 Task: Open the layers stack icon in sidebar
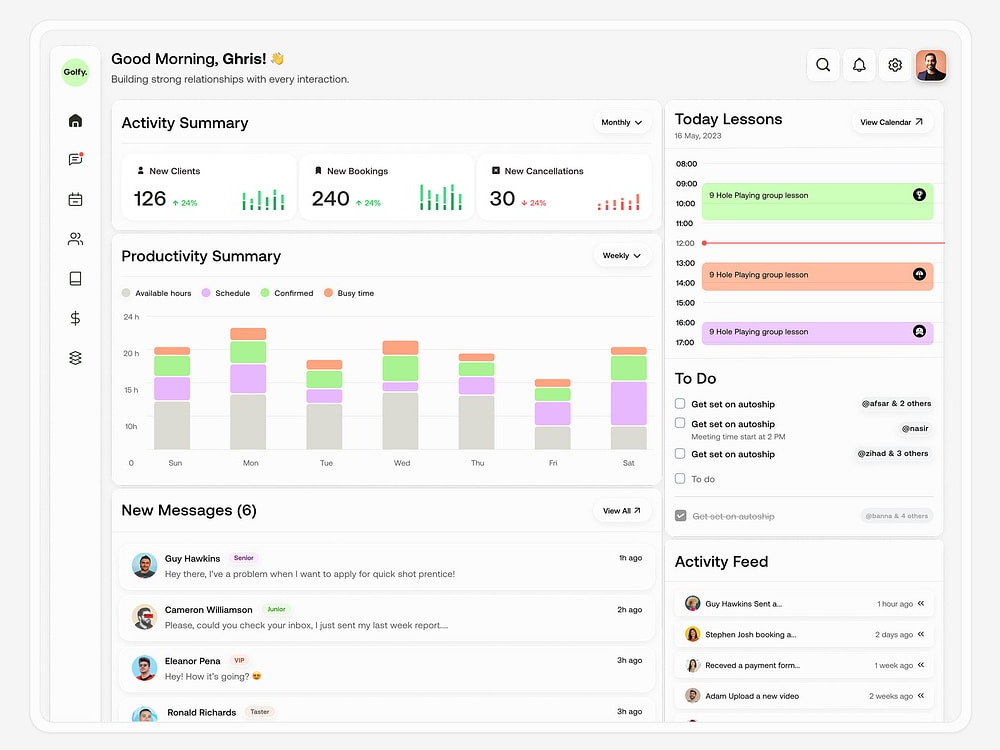tap(75, 358)
